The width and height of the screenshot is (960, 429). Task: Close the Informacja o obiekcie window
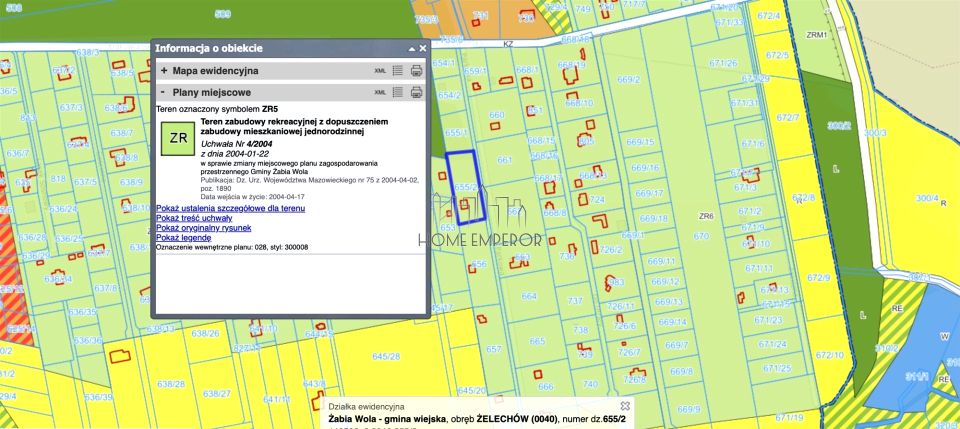pos(423,48)
